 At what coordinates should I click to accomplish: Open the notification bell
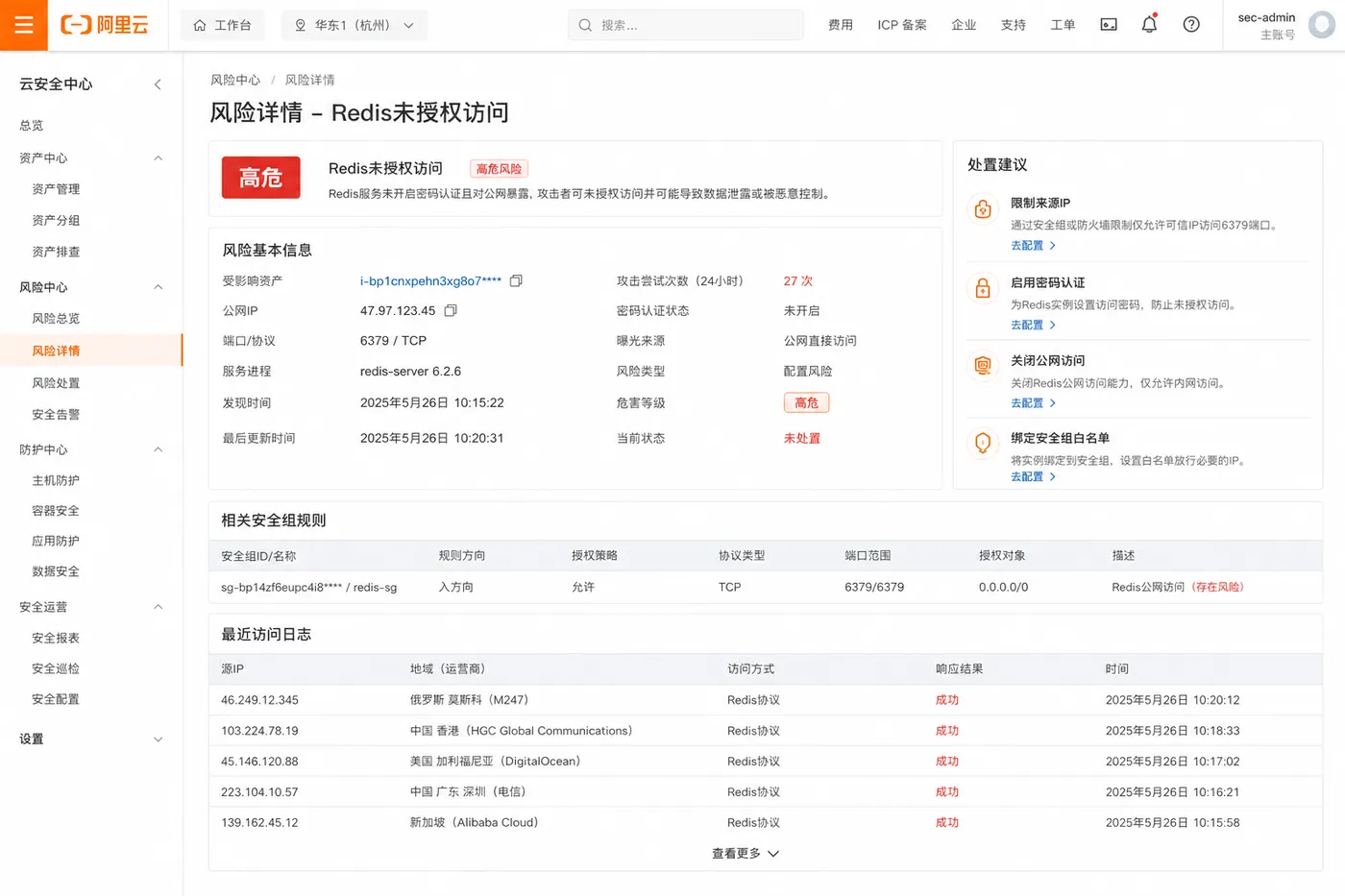[x=1149, y=25]
